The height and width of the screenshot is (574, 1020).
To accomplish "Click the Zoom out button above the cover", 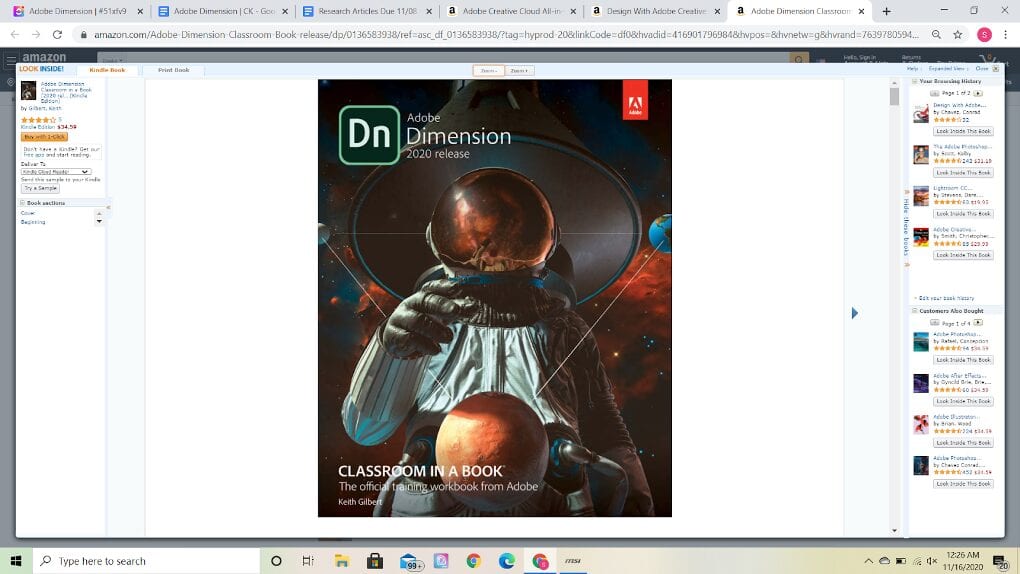I will click(x=489, y=70).
